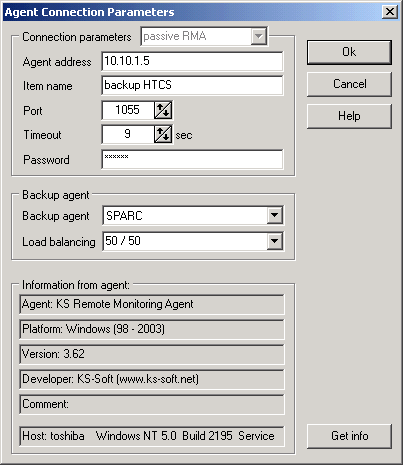Click the Host: toshiba info field
The height and width of the screenshot is (465, 403).
(152, 436)
